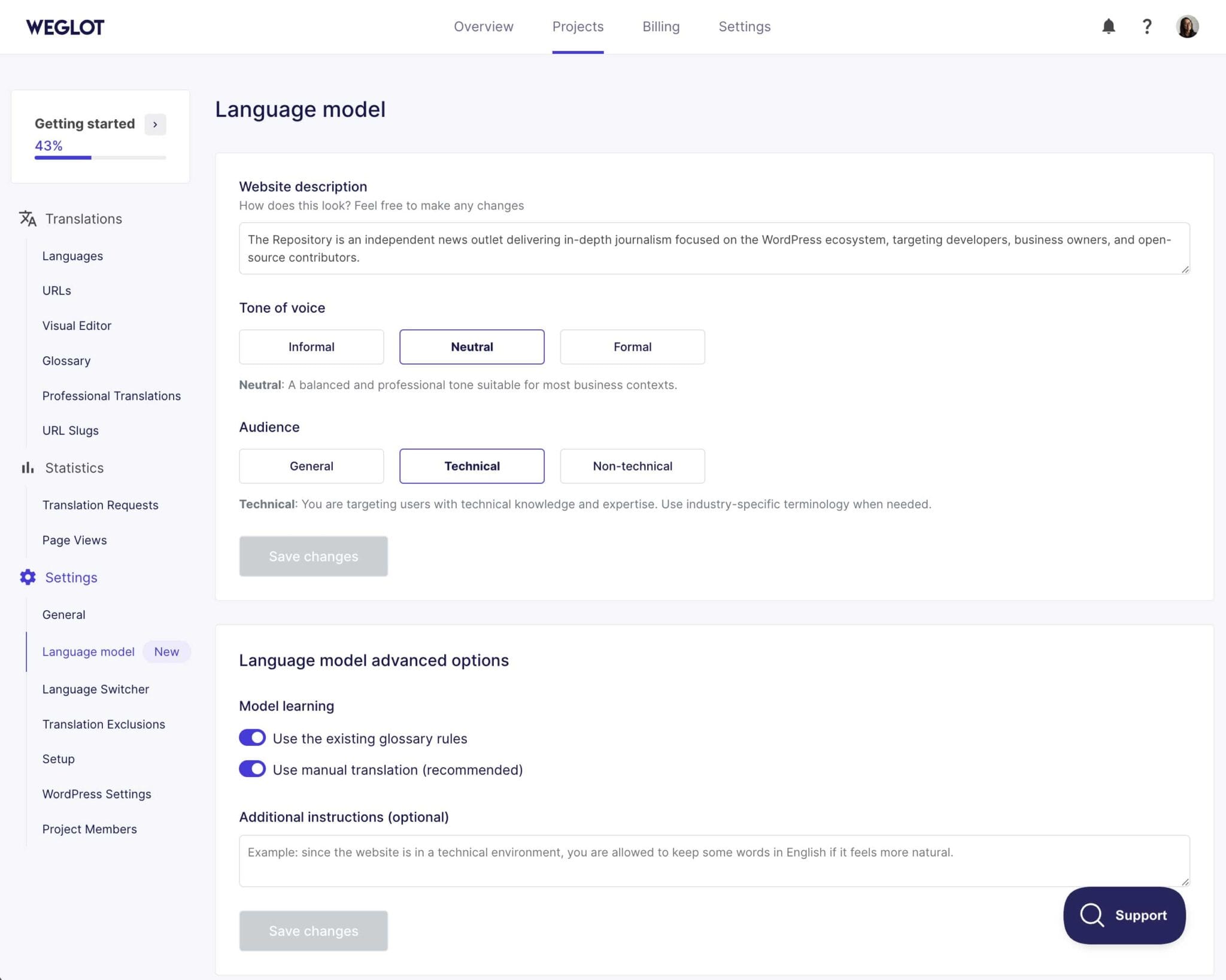Switch to the Overview tab
This screenshot has height=980, width=1226.
tap(483, 26)
